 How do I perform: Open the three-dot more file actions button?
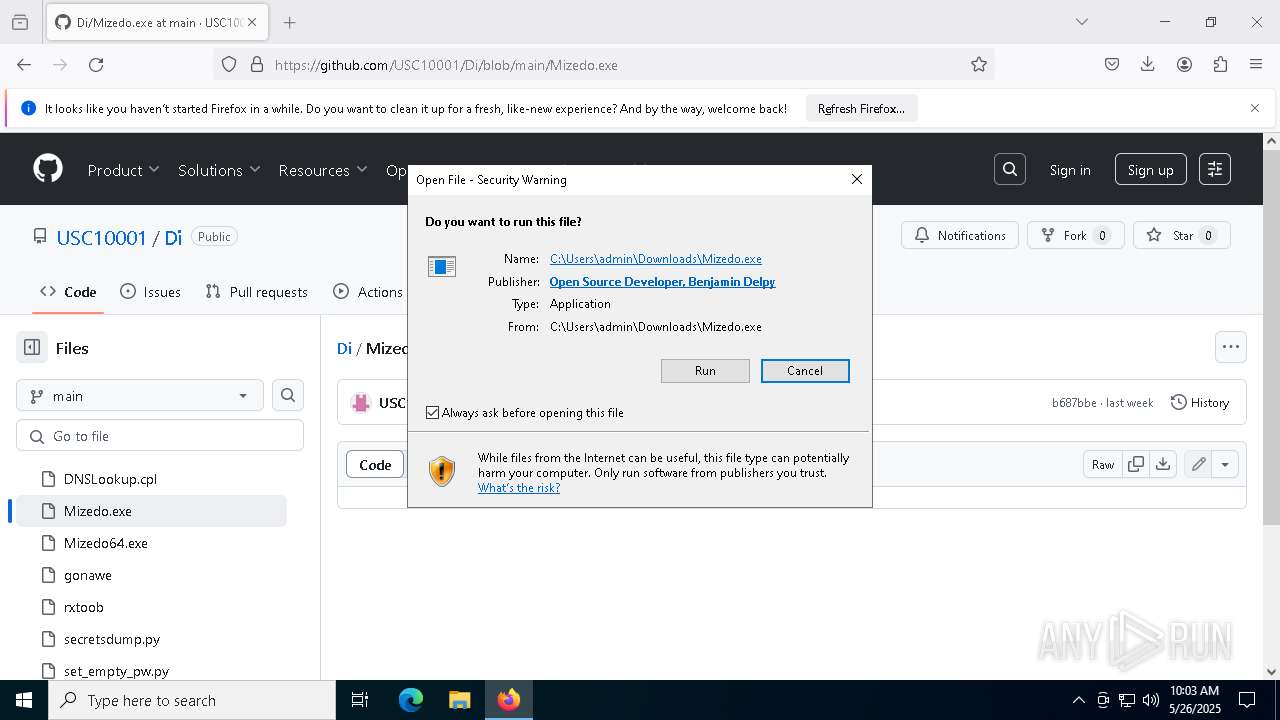[1231, 347]
